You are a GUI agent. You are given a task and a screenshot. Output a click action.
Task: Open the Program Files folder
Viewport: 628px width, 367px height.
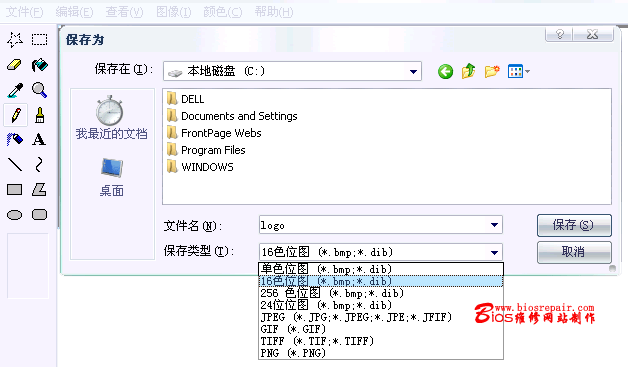[206, 150]
